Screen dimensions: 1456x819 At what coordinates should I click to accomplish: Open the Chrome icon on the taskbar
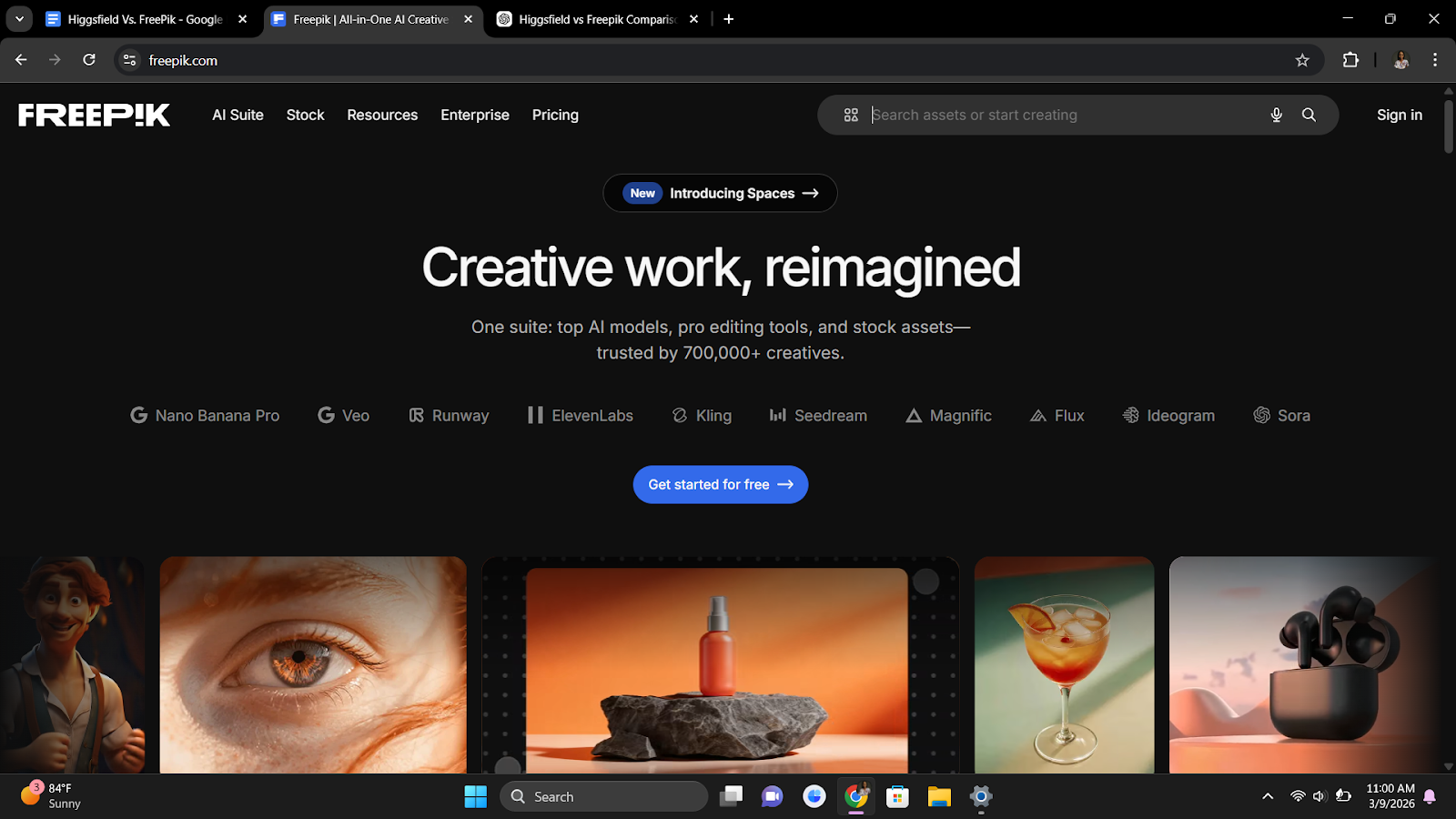[856, 797]
